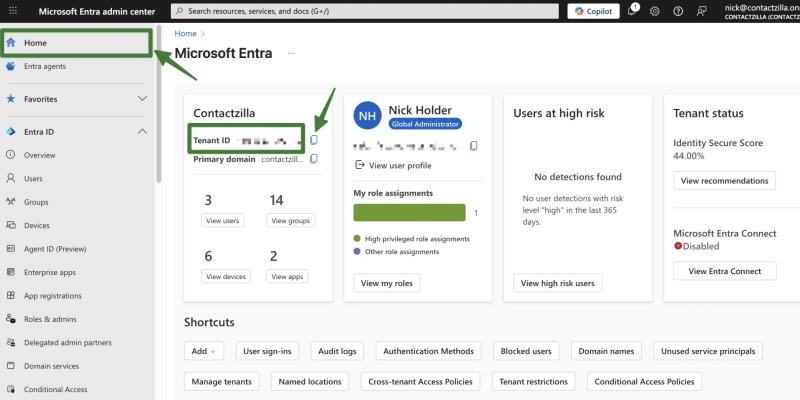
Task: Open App registrations menu item
Action: click(x=53, y=296)
